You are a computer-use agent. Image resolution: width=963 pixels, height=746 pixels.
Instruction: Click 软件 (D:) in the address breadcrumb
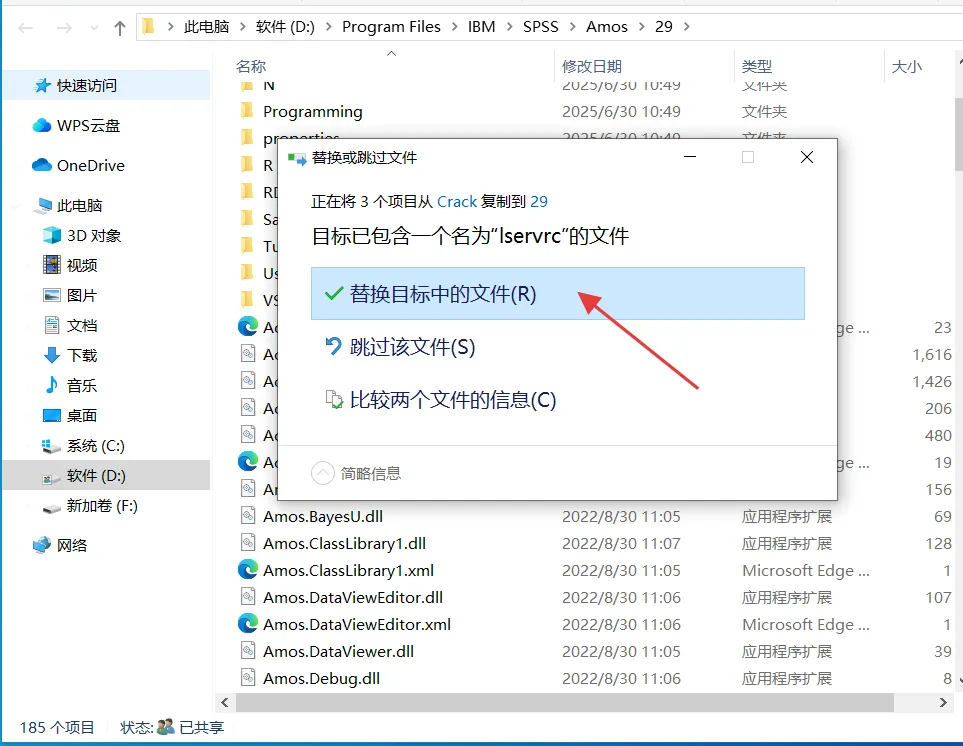(x=285, y=26)
